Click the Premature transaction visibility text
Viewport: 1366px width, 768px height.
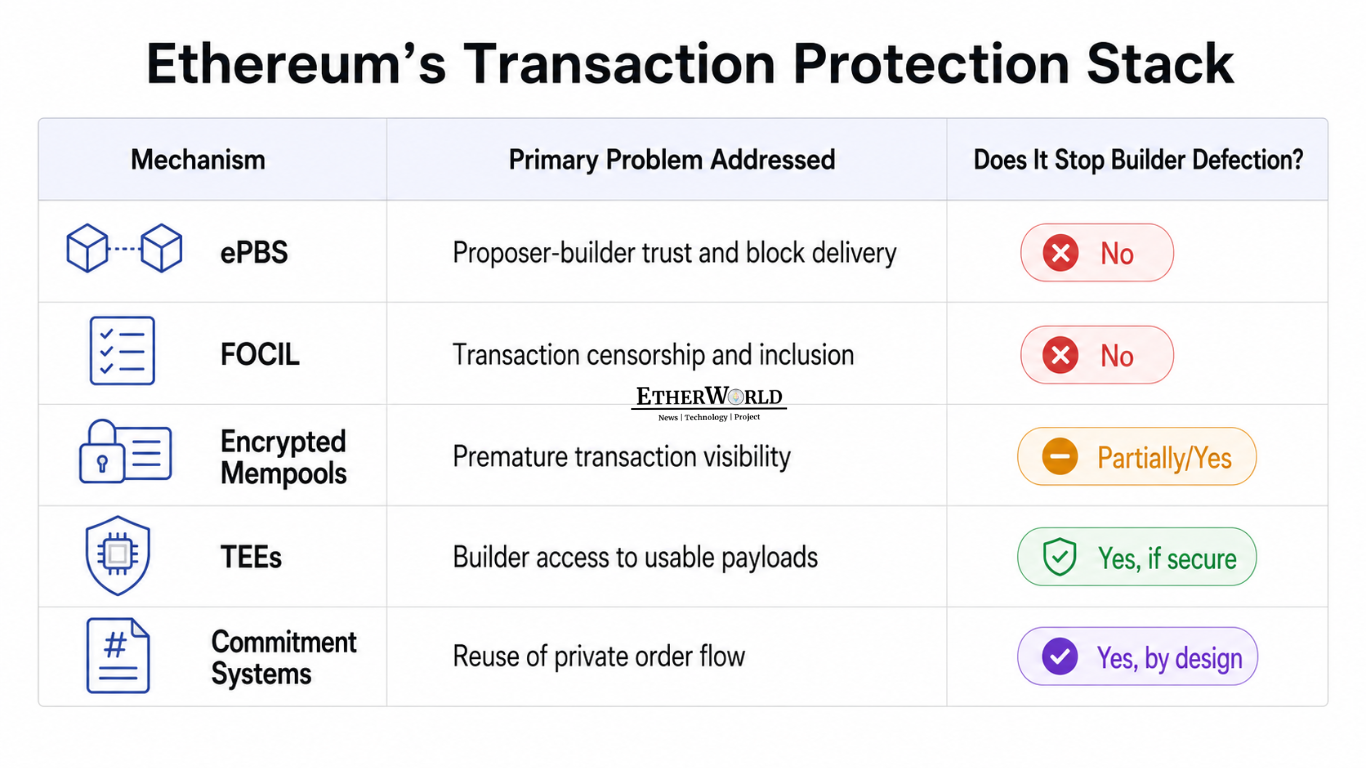[x=622, y=457]
